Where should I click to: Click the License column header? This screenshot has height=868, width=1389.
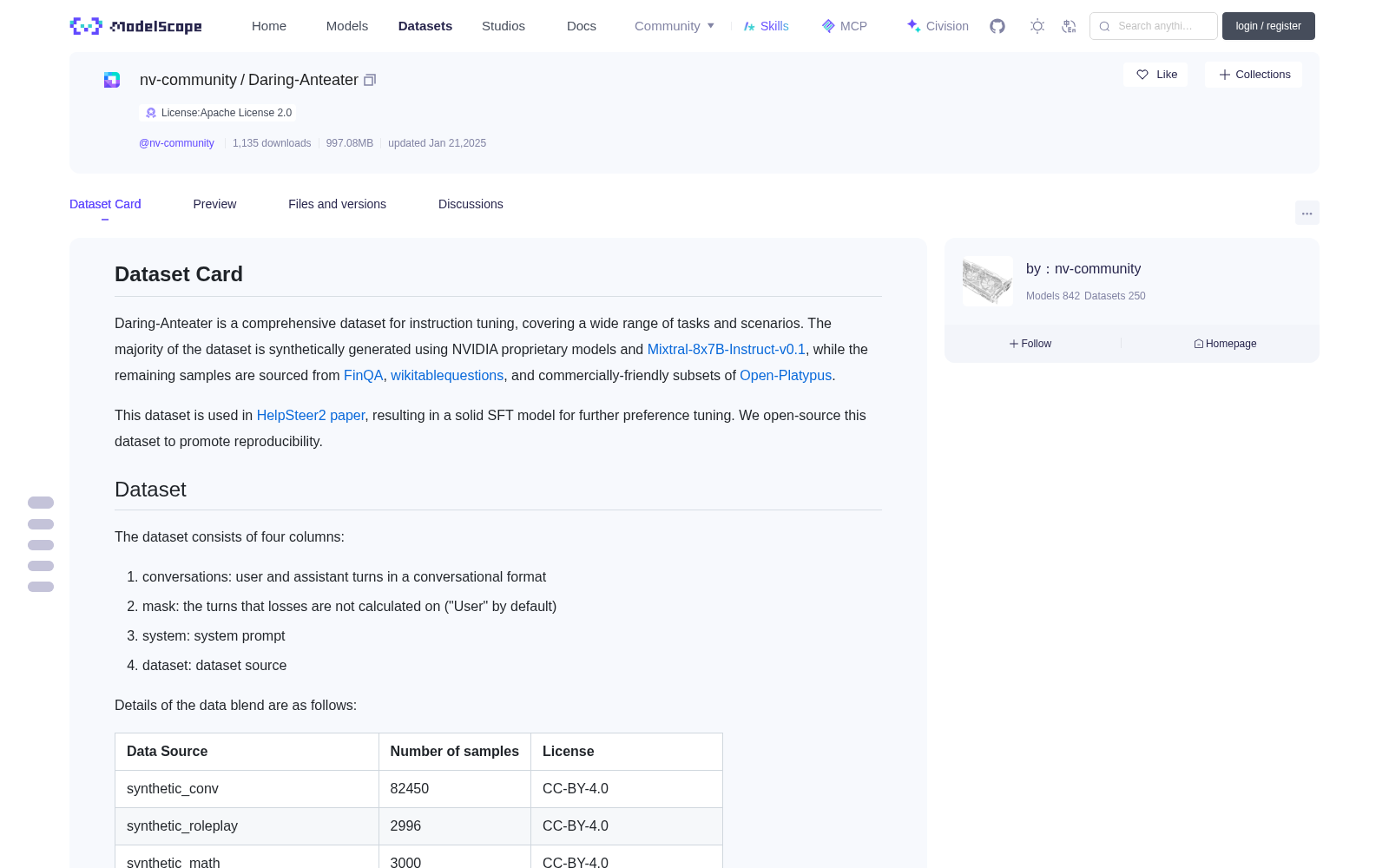(x=627, y=752)
